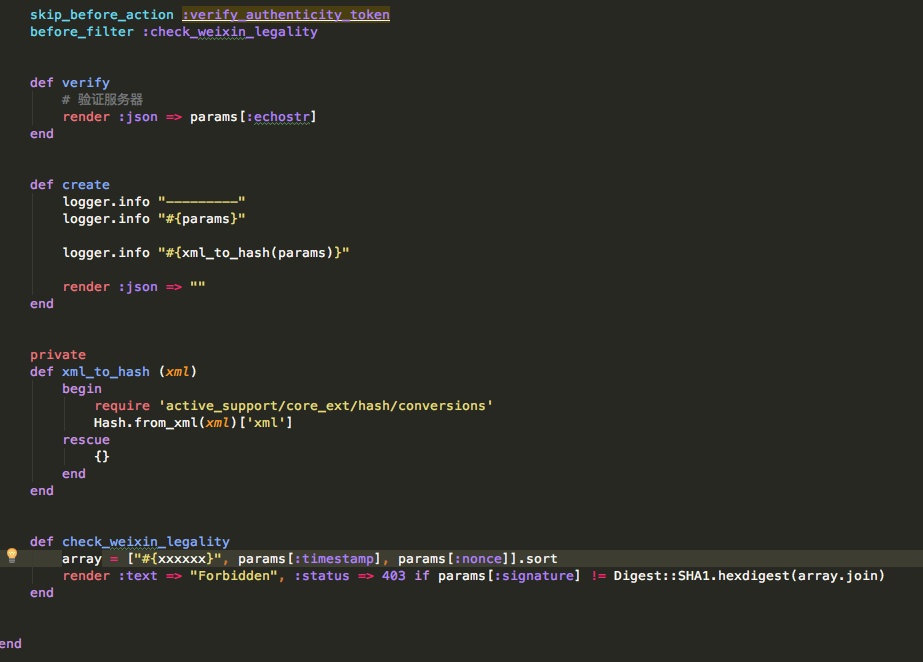This screenshot has height=662, width=923.
Task: Click 'check_weixin_legality' in its def line
Action: tap(146, 542)
